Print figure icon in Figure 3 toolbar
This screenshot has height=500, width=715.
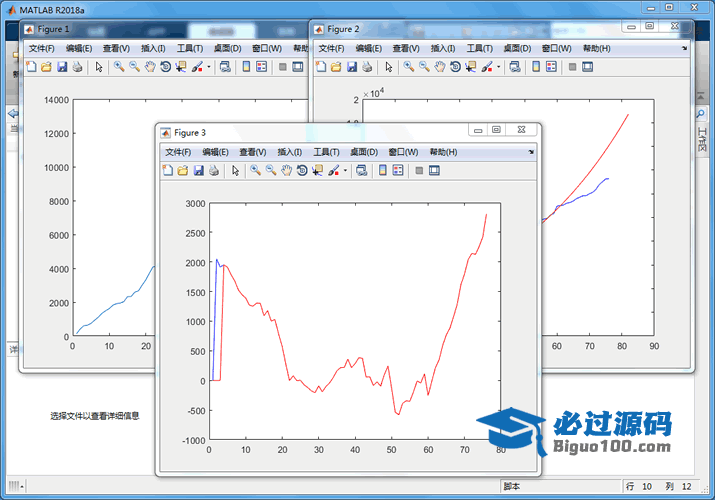click(214, 170)
